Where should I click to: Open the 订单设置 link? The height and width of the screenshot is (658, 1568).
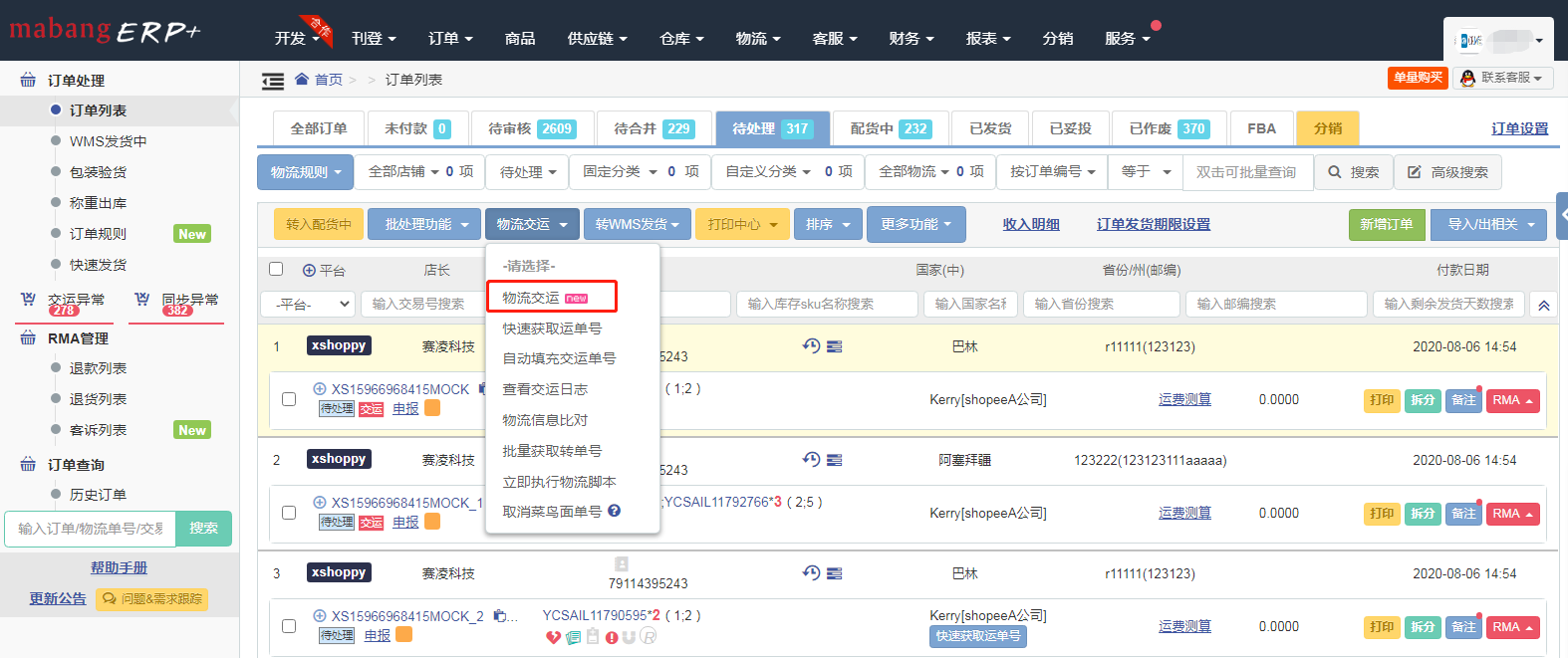[1519, 128]
